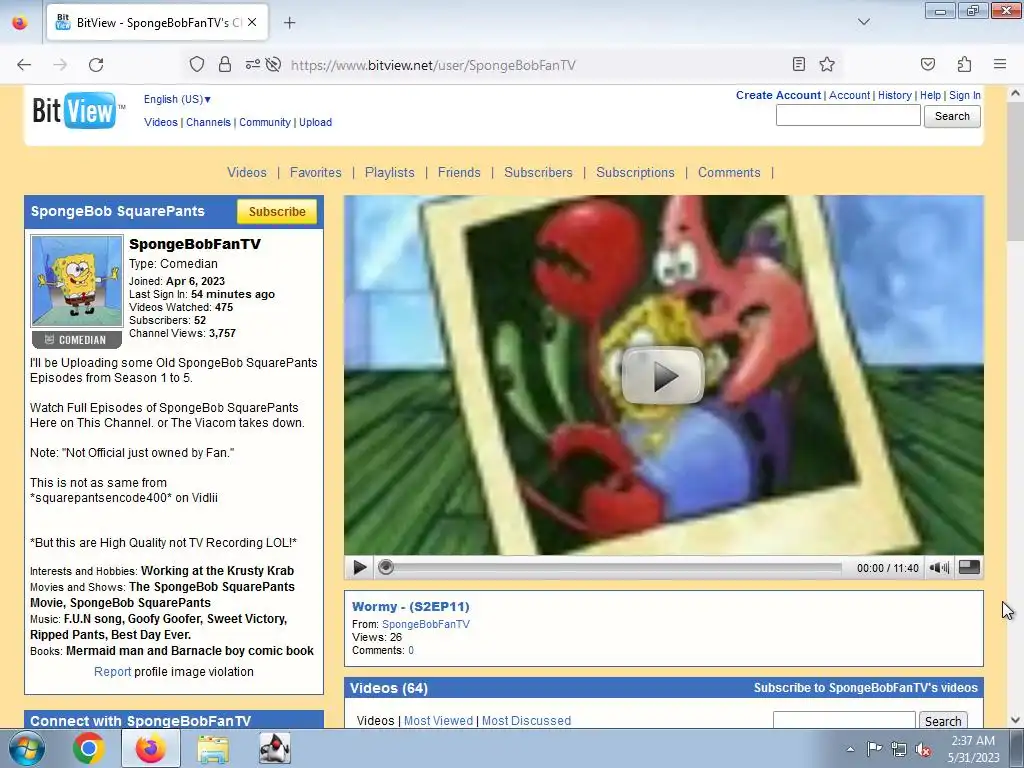The image size is (1024, 768).
Task: Open the Comments channel tab
Action: 729,172
